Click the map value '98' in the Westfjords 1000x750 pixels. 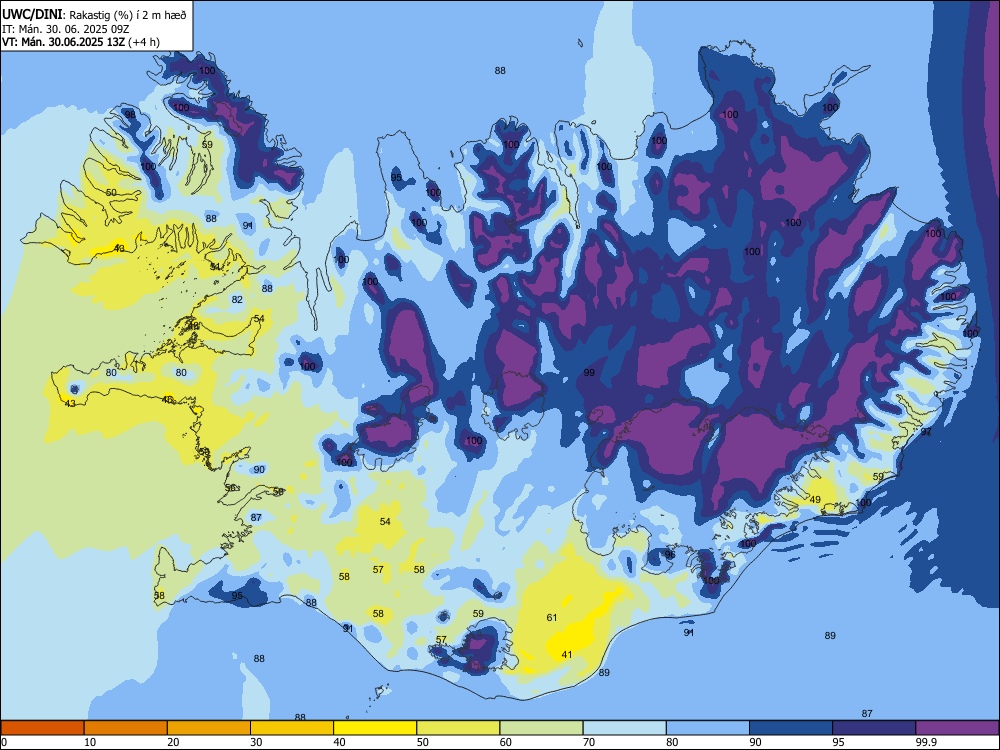tap(130, 115)
